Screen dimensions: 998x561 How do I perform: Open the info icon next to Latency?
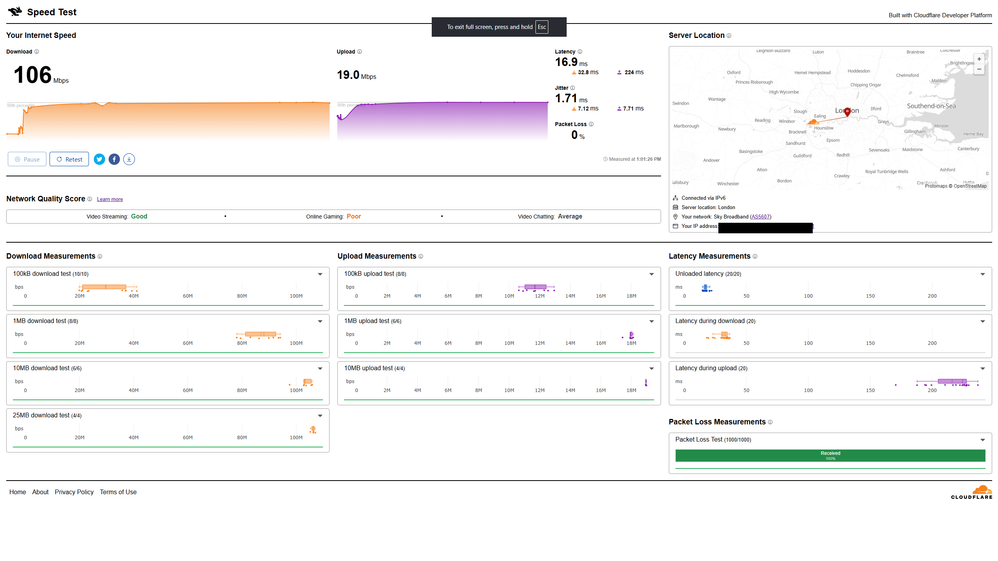pos(581,51)
